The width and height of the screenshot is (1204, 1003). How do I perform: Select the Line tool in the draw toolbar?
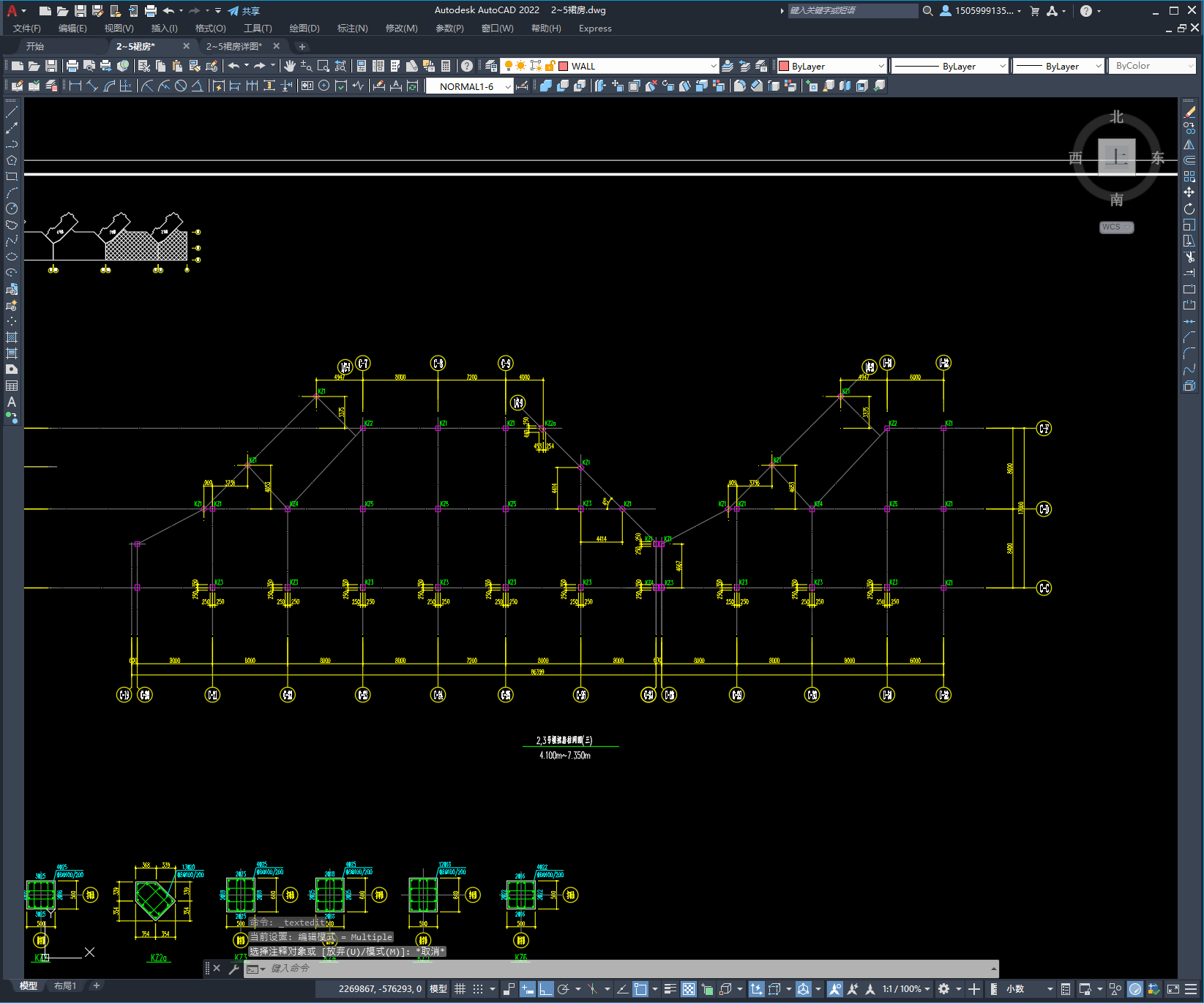point(12,112)
